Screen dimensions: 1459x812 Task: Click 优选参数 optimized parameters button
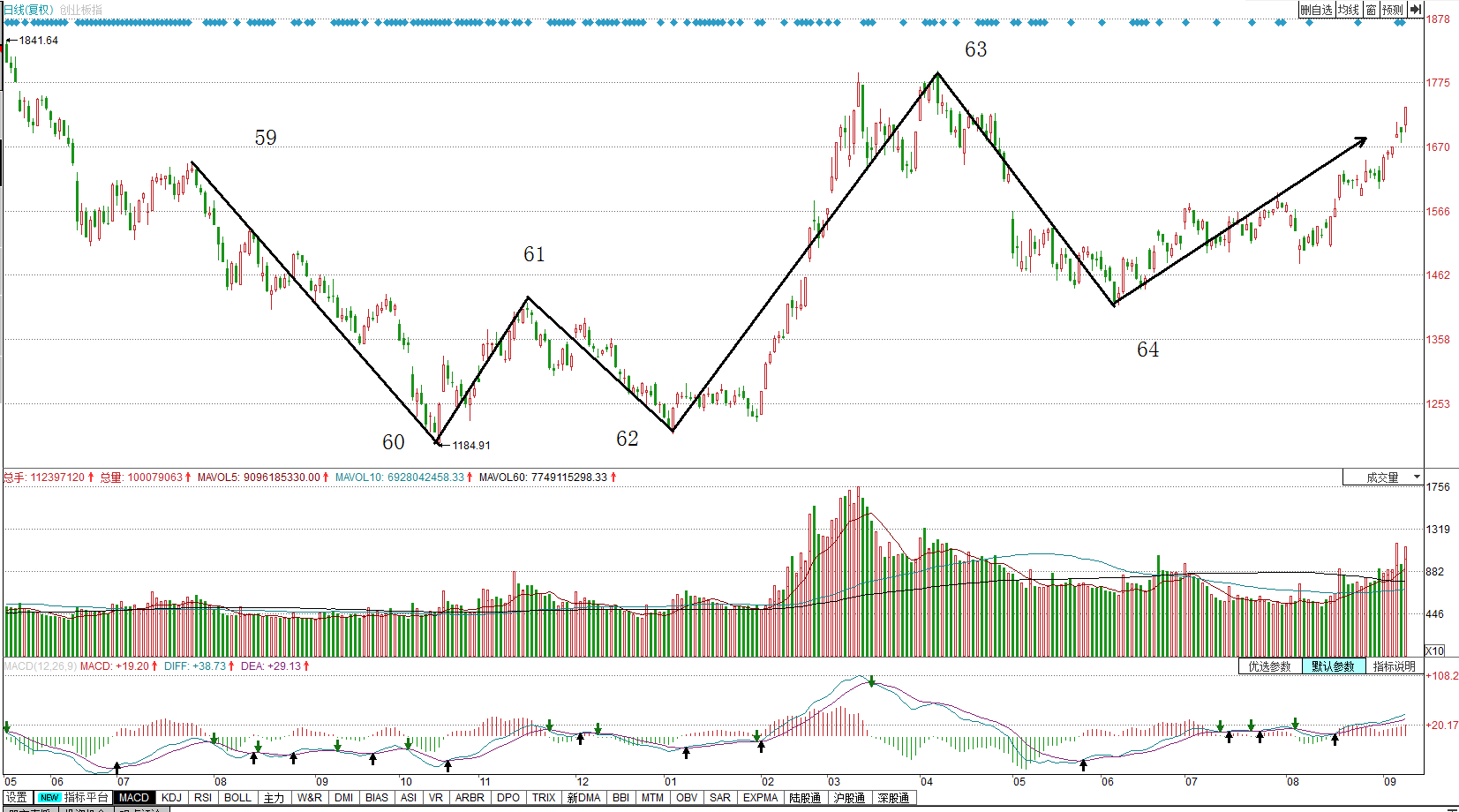coord(1269,665)
